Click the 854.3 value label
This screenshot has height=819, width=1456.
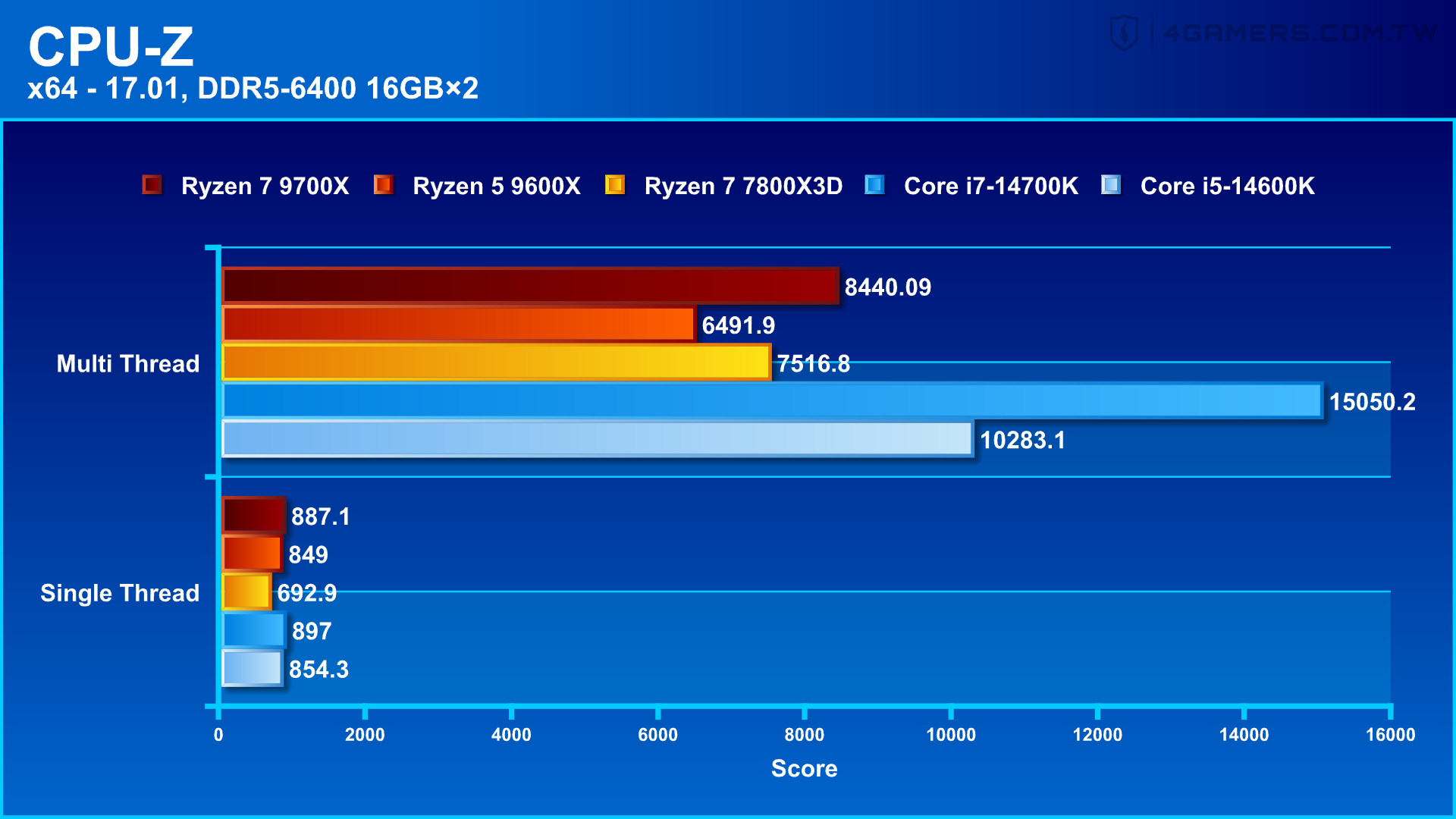click(319, 670)
